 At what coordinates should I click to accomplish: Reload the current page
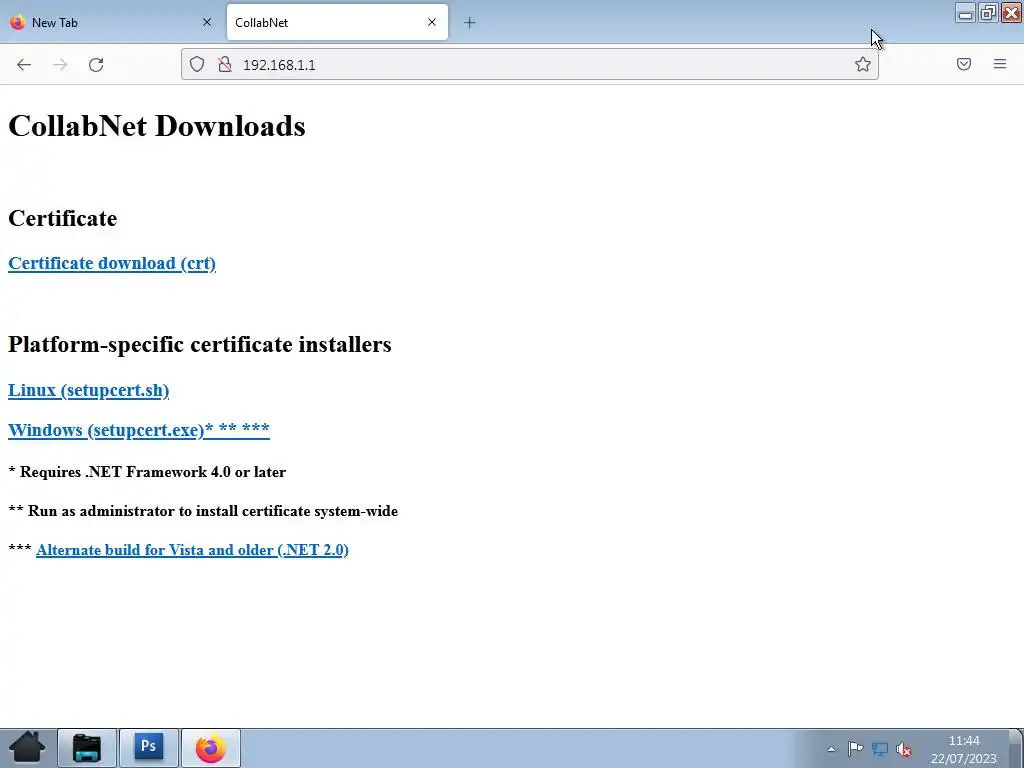click(96, 65)
